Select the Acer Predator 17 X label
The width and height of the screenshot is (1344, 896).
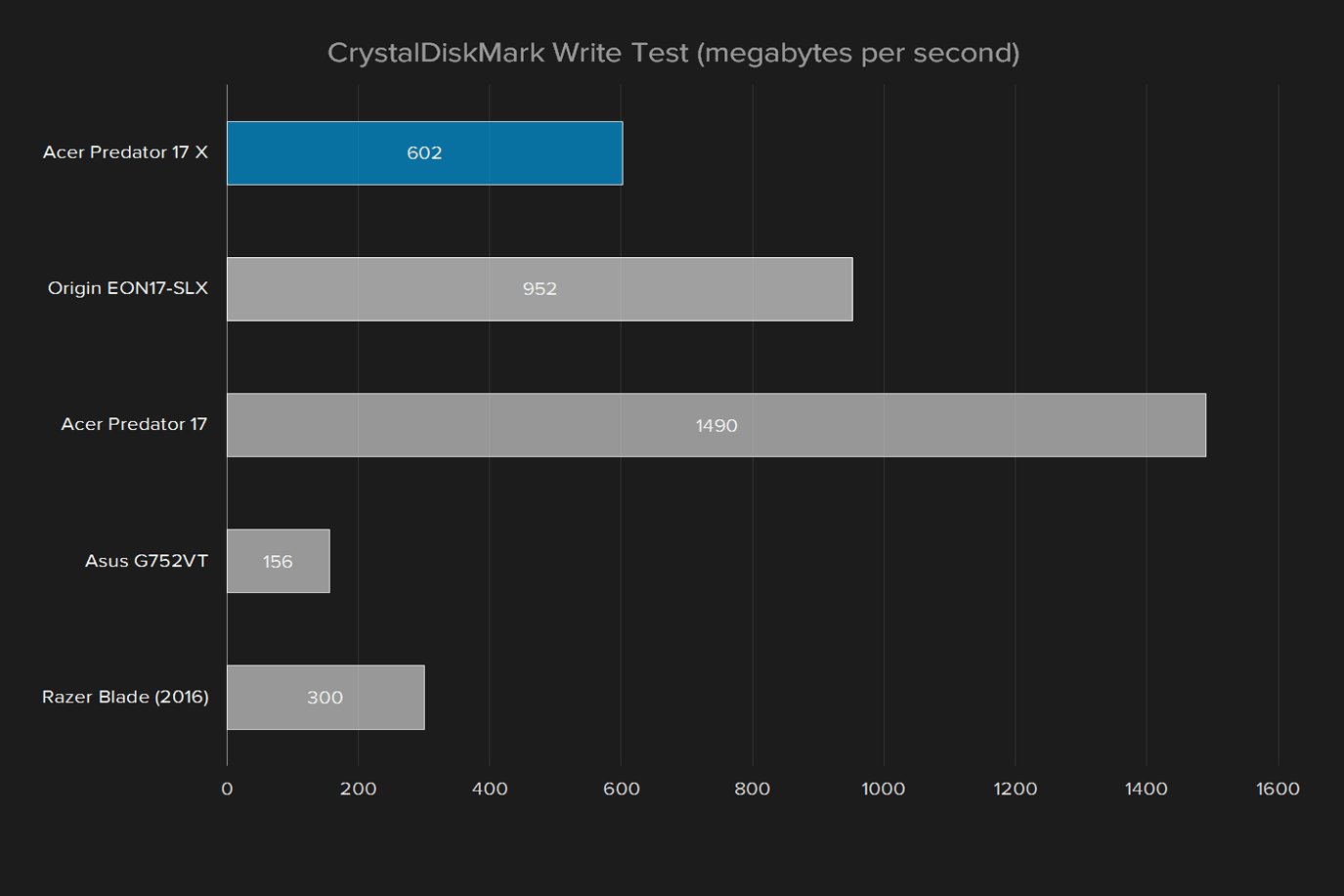tap(125, 152)
